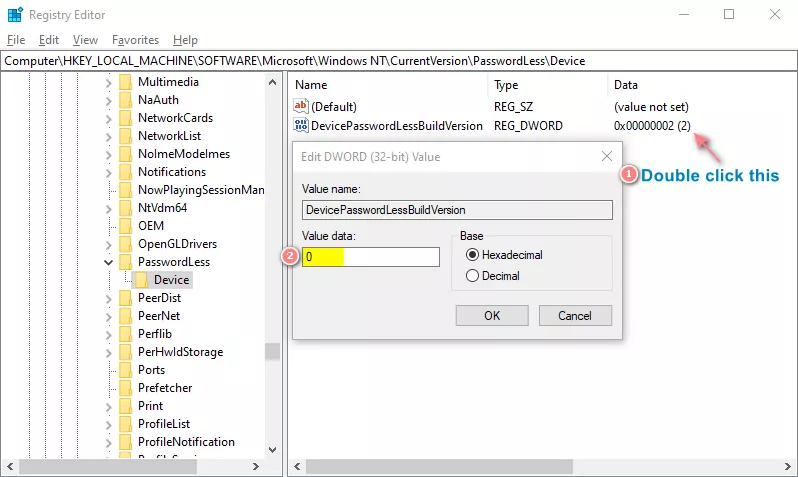
Task: Expand the Multimedia key
Action: [x=108, y=82]
